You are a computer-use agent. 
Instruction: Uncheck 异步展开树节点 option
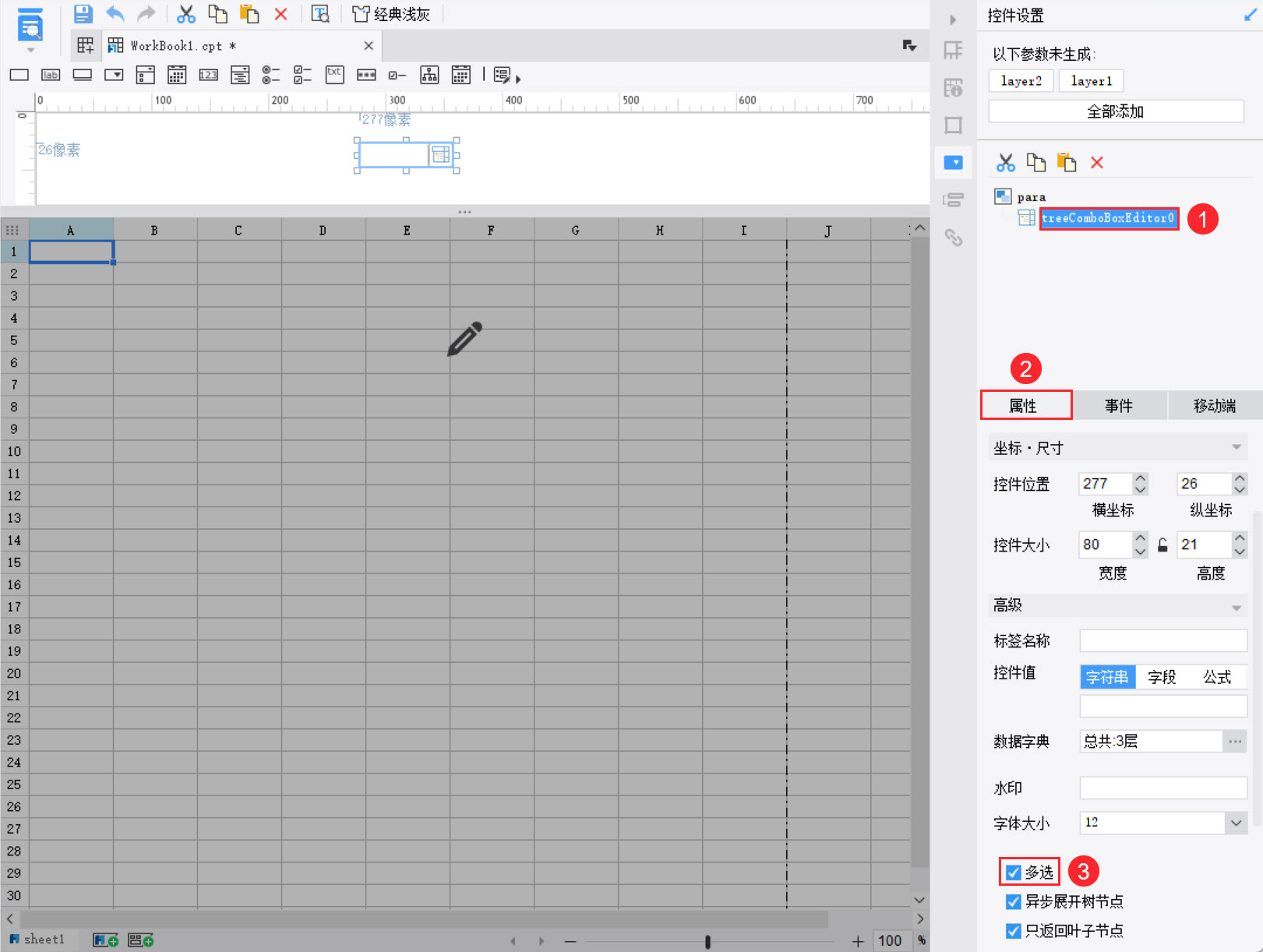[1014, 902]
